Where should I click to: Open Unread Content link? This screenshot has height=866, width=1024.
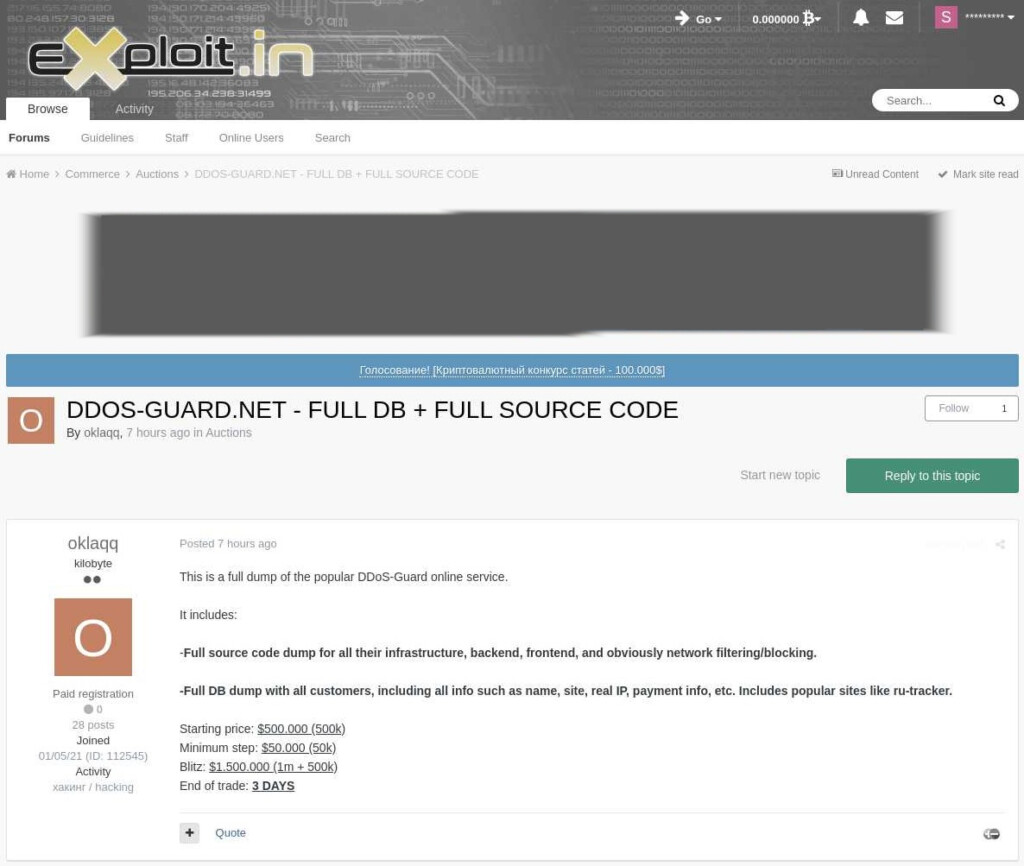coord(875,174)
